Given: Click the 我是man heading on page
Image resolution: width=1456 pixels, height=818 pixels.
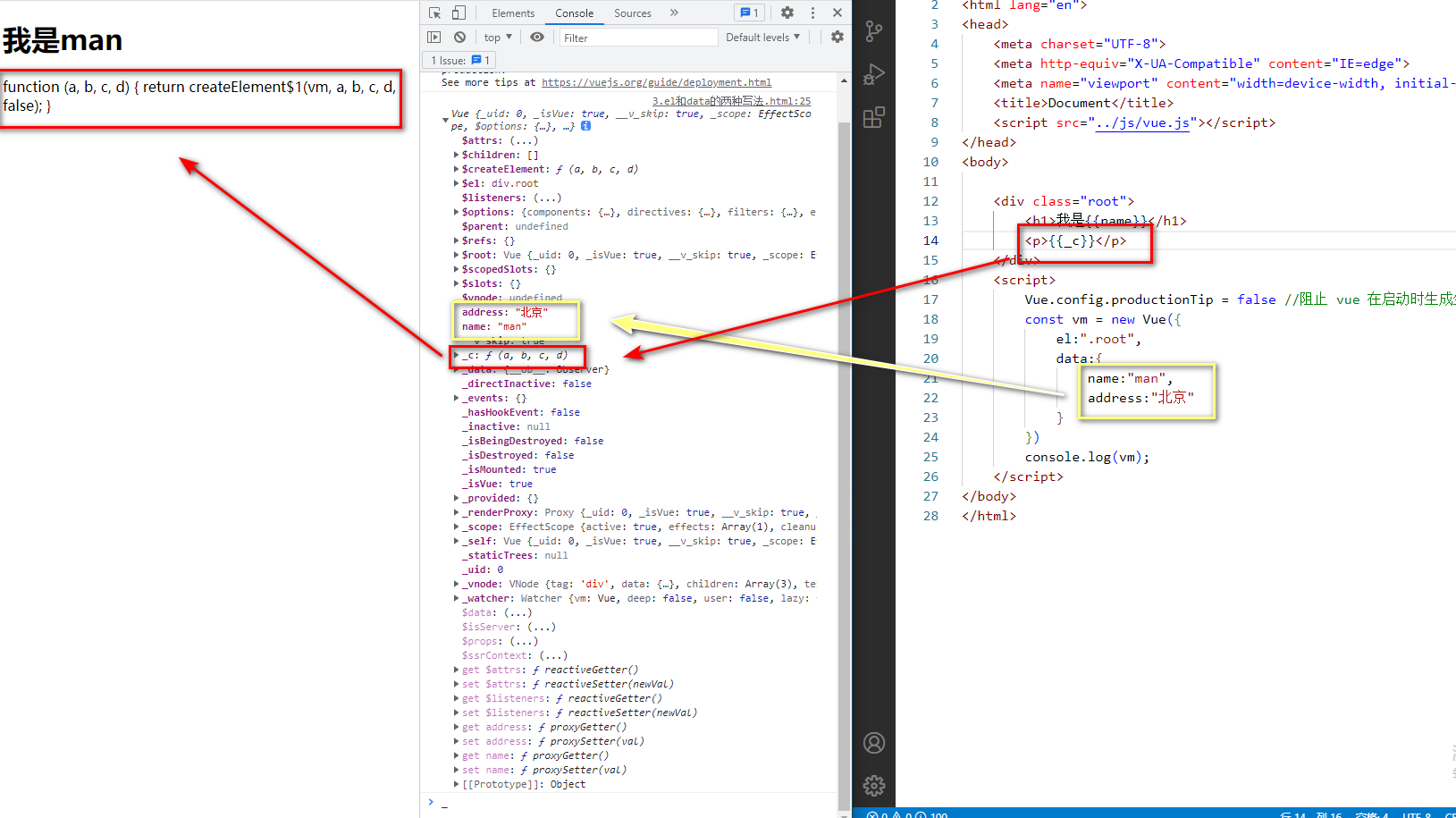Looking at the screenshot, I should pyautogui.click(x=63, y=40).
